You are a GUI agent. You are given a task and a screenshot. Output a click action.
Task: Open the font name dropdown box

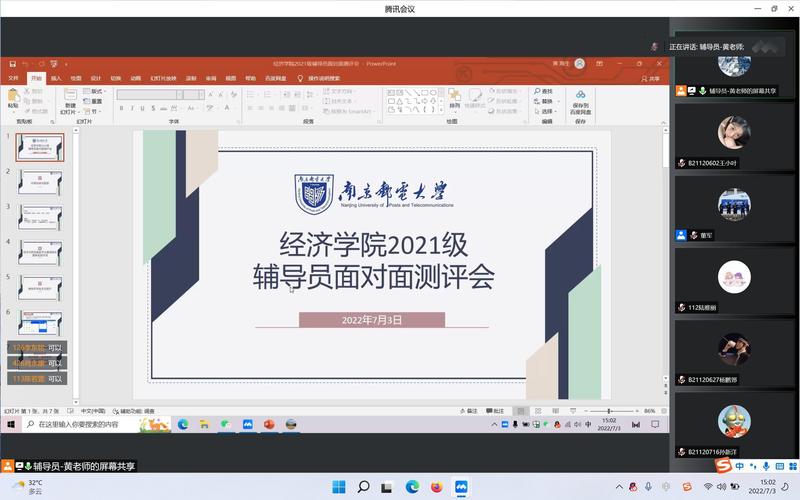tap(150, 95)
